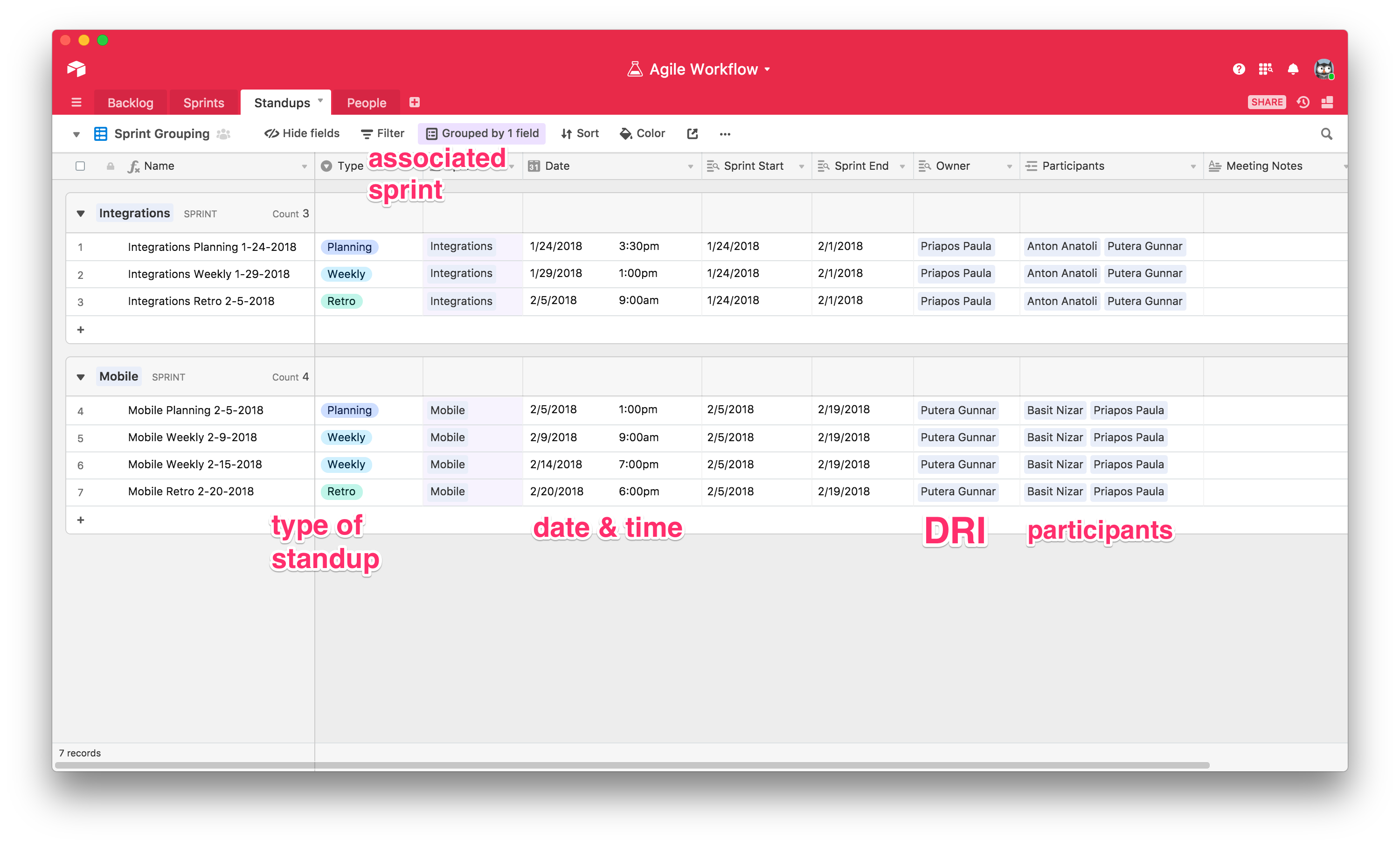Click the share view export icon

692,133
